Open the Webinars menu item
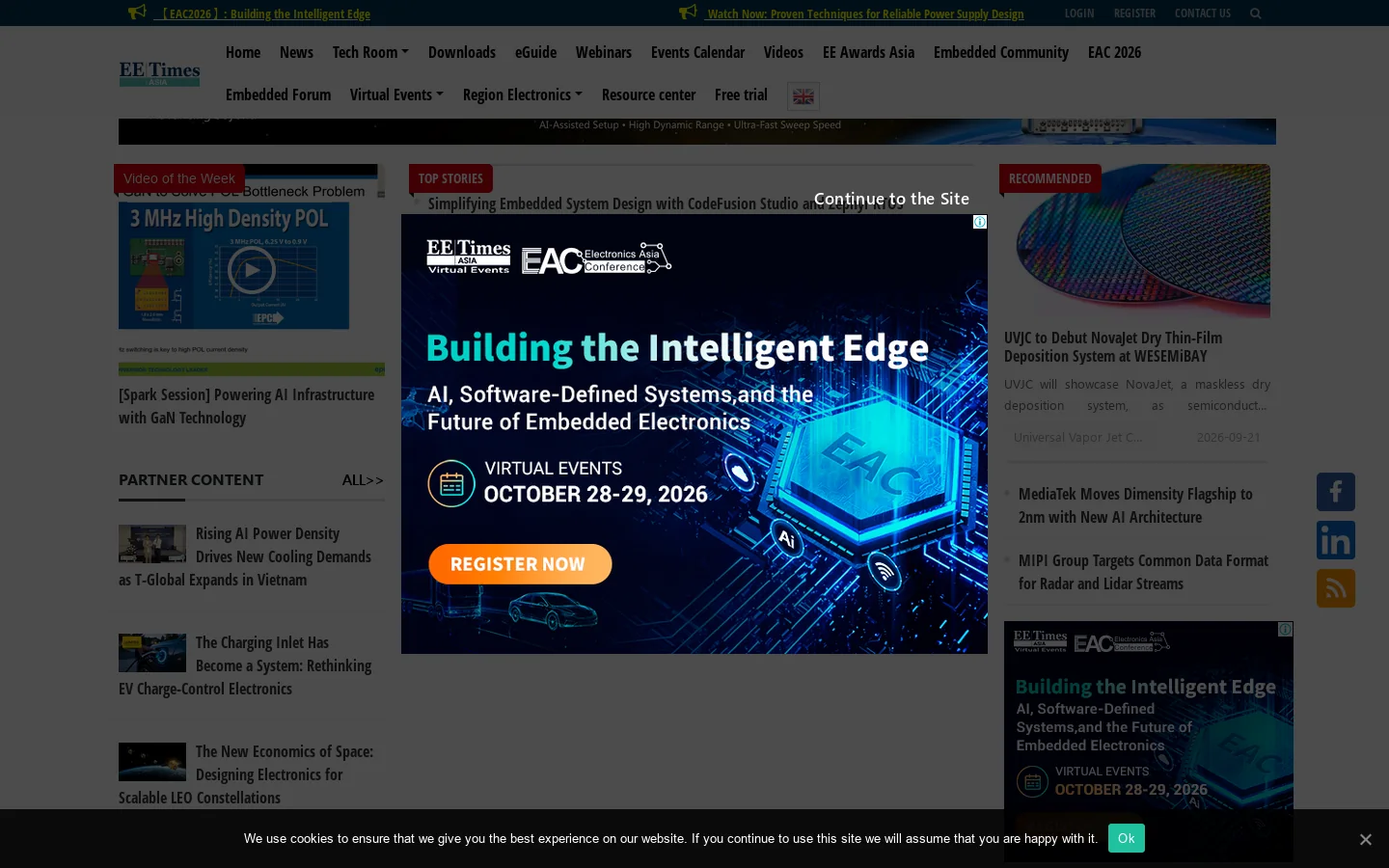Image resolution: width=1389 pixels, height=868 pixels. [604, 52]
